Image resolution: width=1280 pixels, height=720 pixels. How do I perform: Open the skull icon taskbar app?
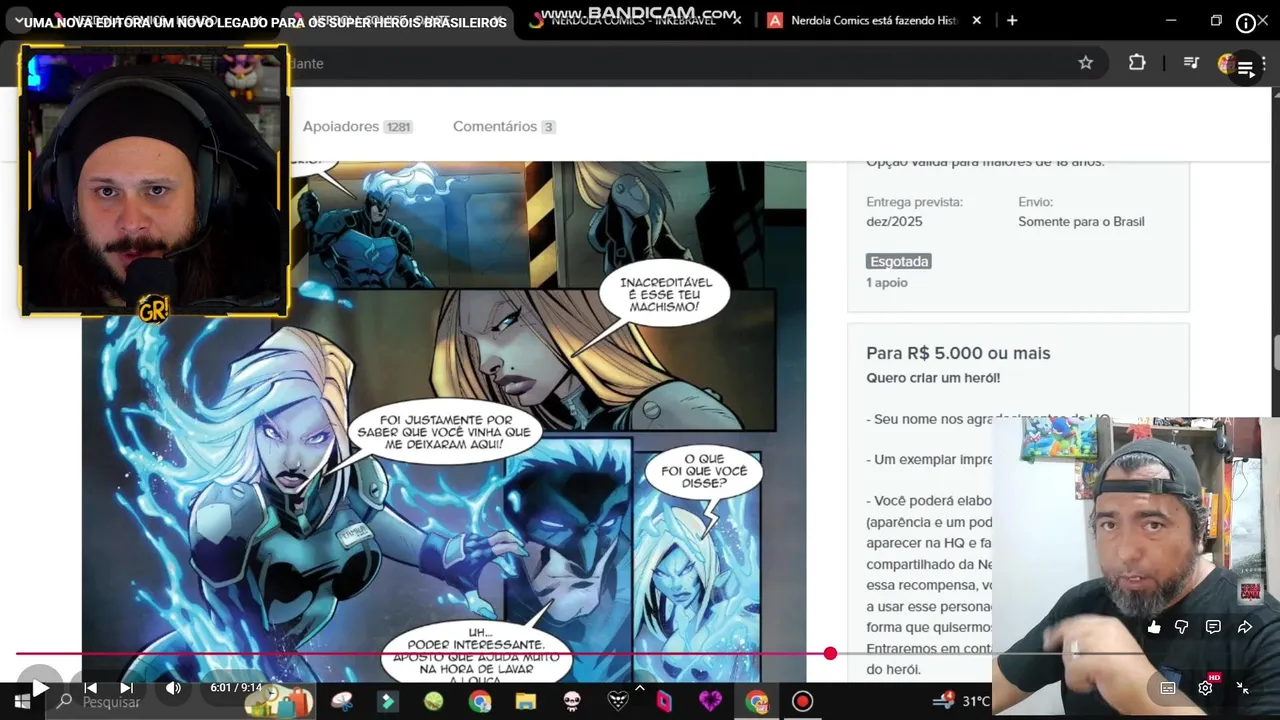pos(572,702)
